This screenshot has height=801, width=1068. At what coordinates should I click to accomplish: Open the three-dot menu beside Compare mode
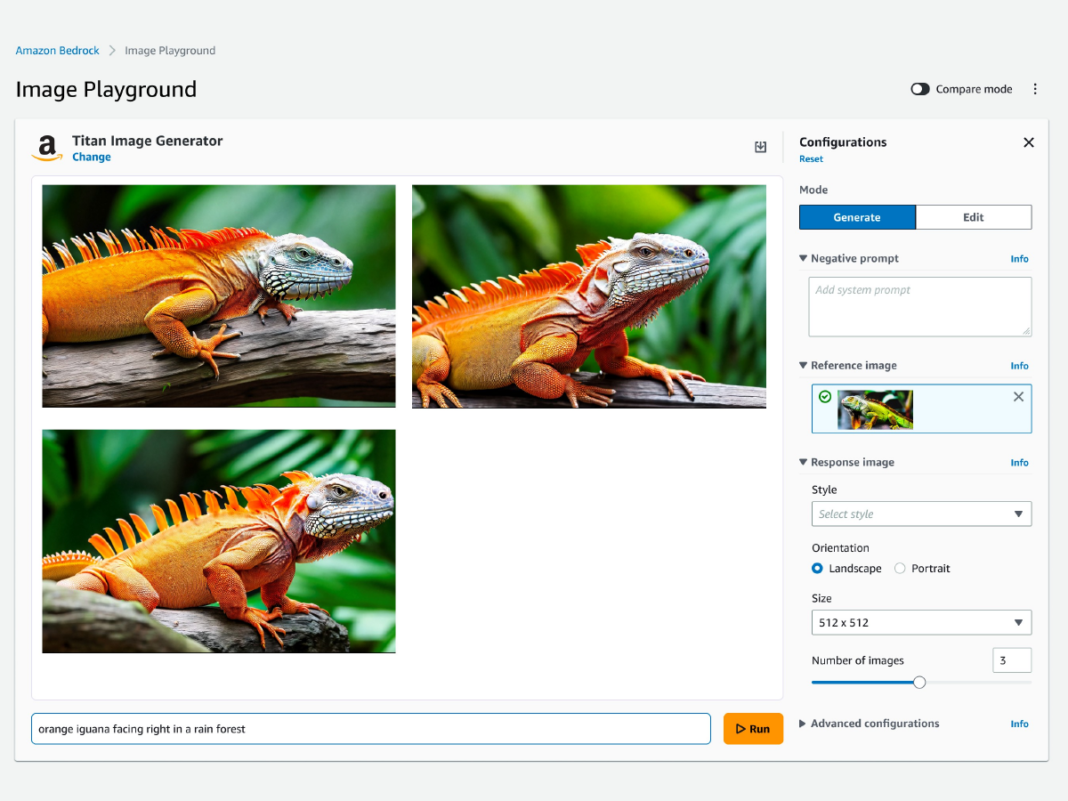[x=1035, y=88]
